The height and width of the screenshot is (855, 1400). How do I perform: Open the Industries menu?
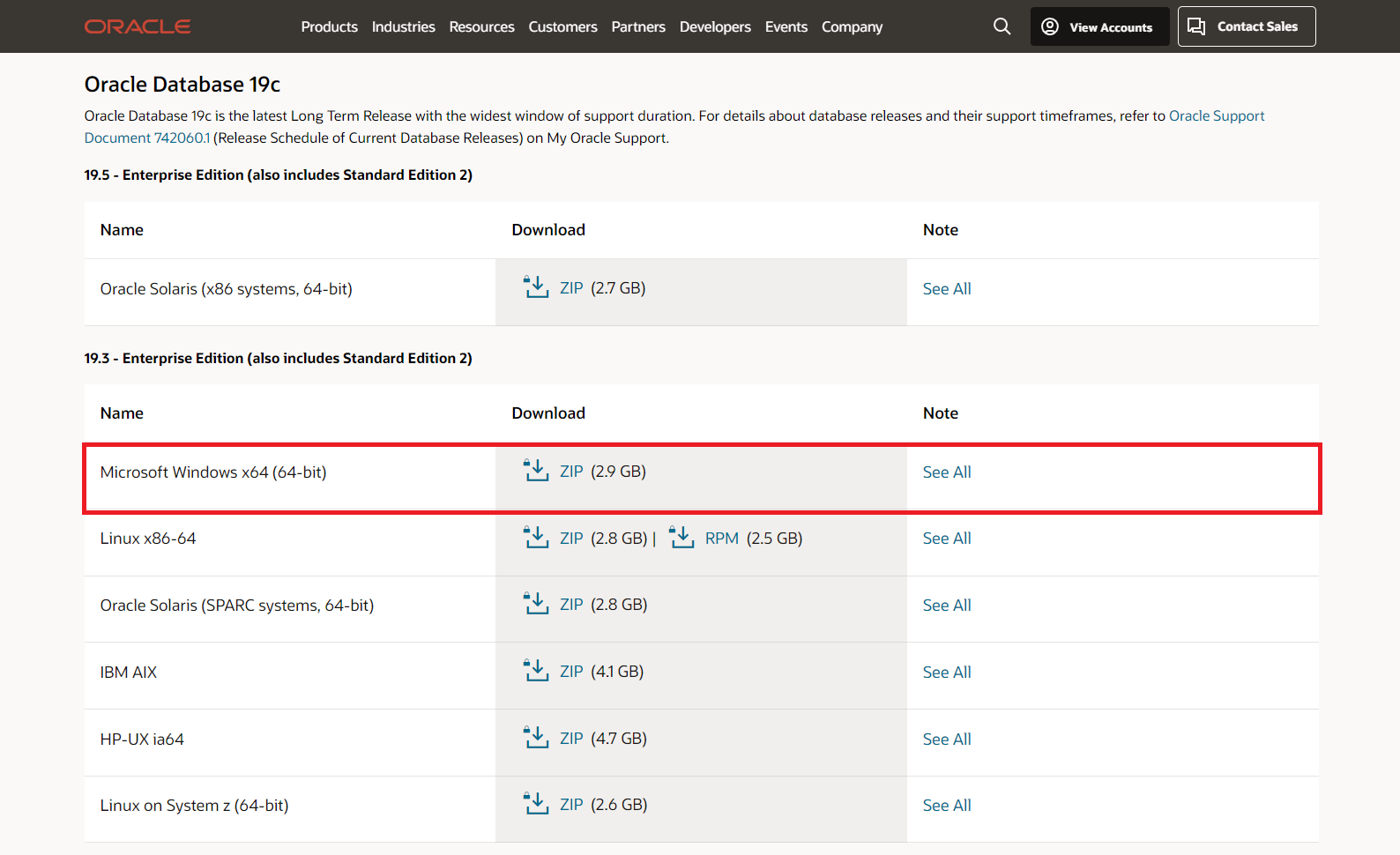(404, 26)
